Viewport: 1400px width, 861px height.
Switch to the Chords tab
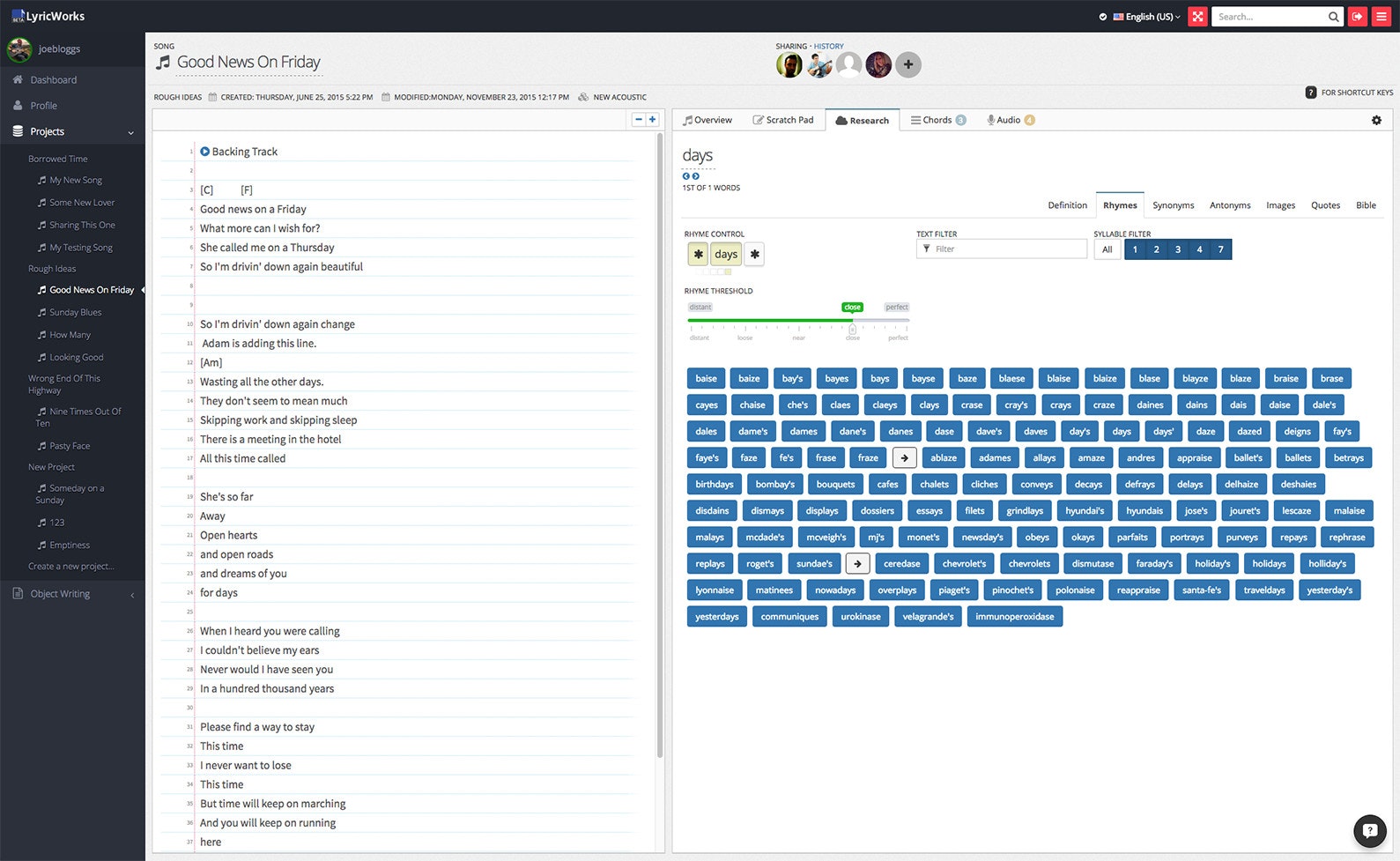pos(938,120)
